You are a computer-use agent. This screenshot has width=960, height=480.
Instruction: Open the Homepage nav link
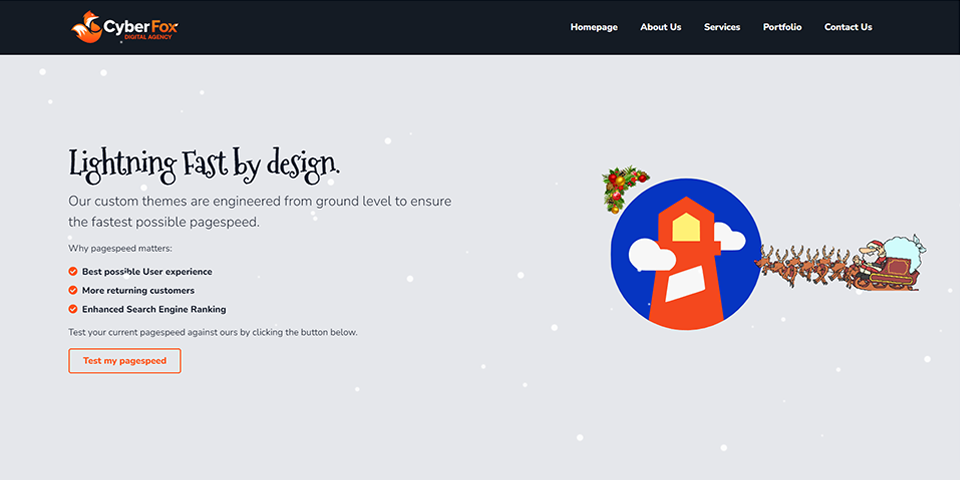pos(594,27)
